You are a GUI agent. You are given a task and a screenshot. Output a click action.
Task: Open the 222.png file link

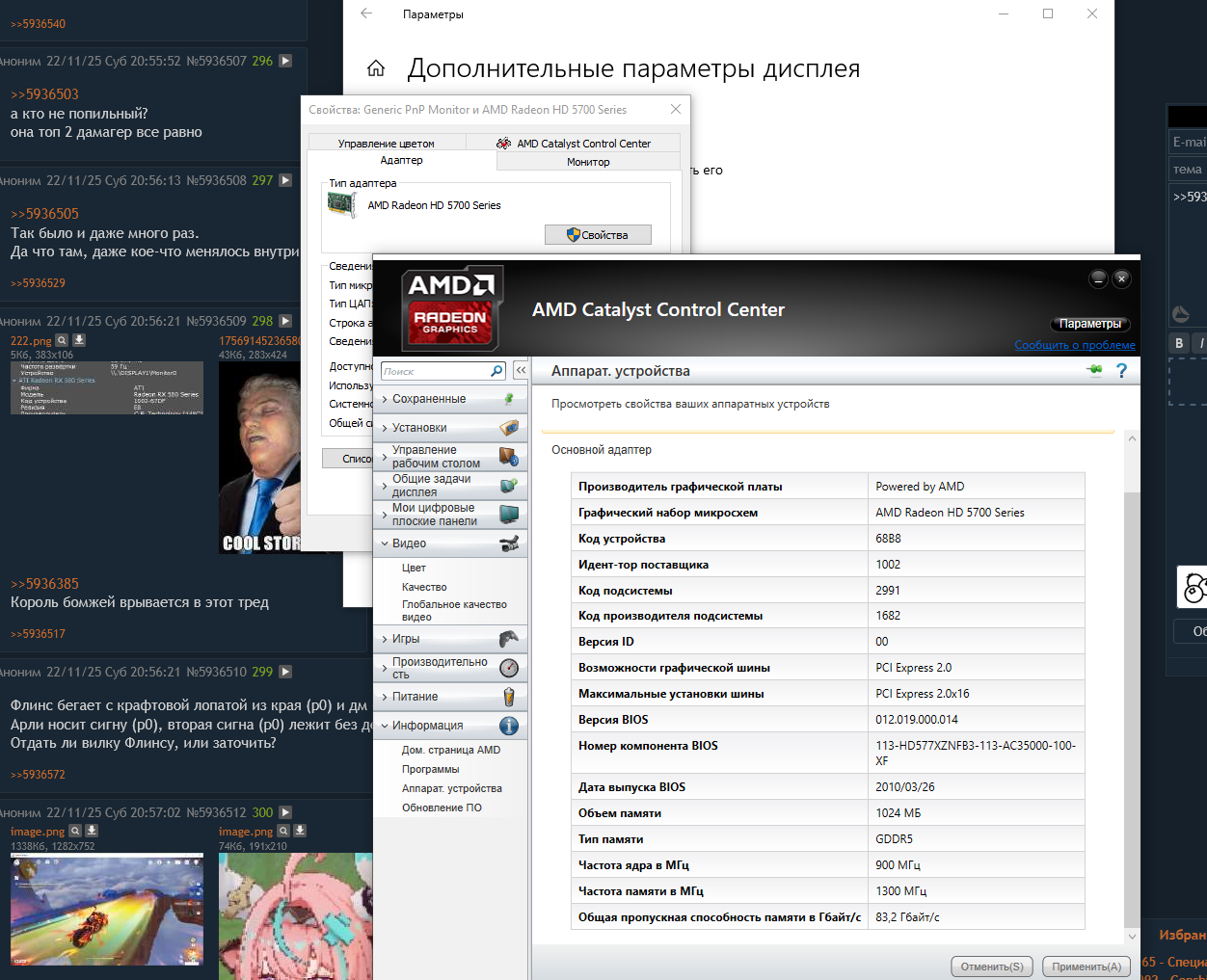[31, 341]
